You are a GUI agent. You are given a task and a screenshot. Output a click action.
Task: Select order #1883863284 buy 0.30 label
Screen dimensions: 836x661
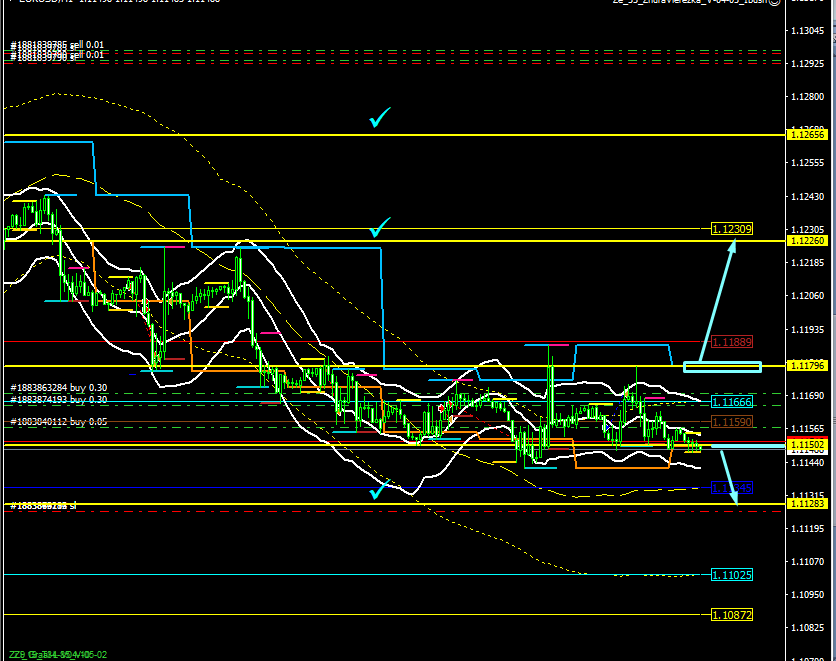[59, 388]
